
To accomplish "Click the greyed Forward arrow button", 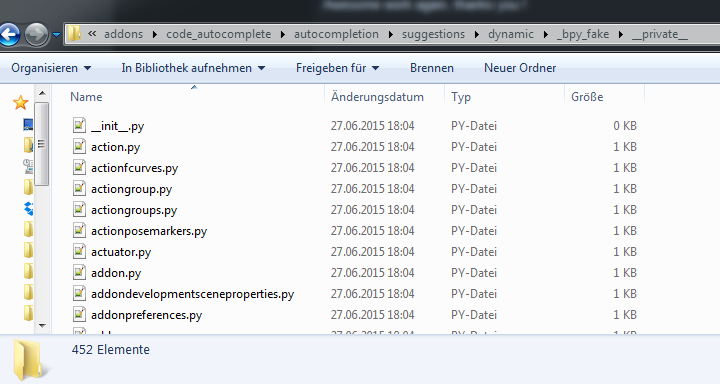I will (x=36, y=34).
